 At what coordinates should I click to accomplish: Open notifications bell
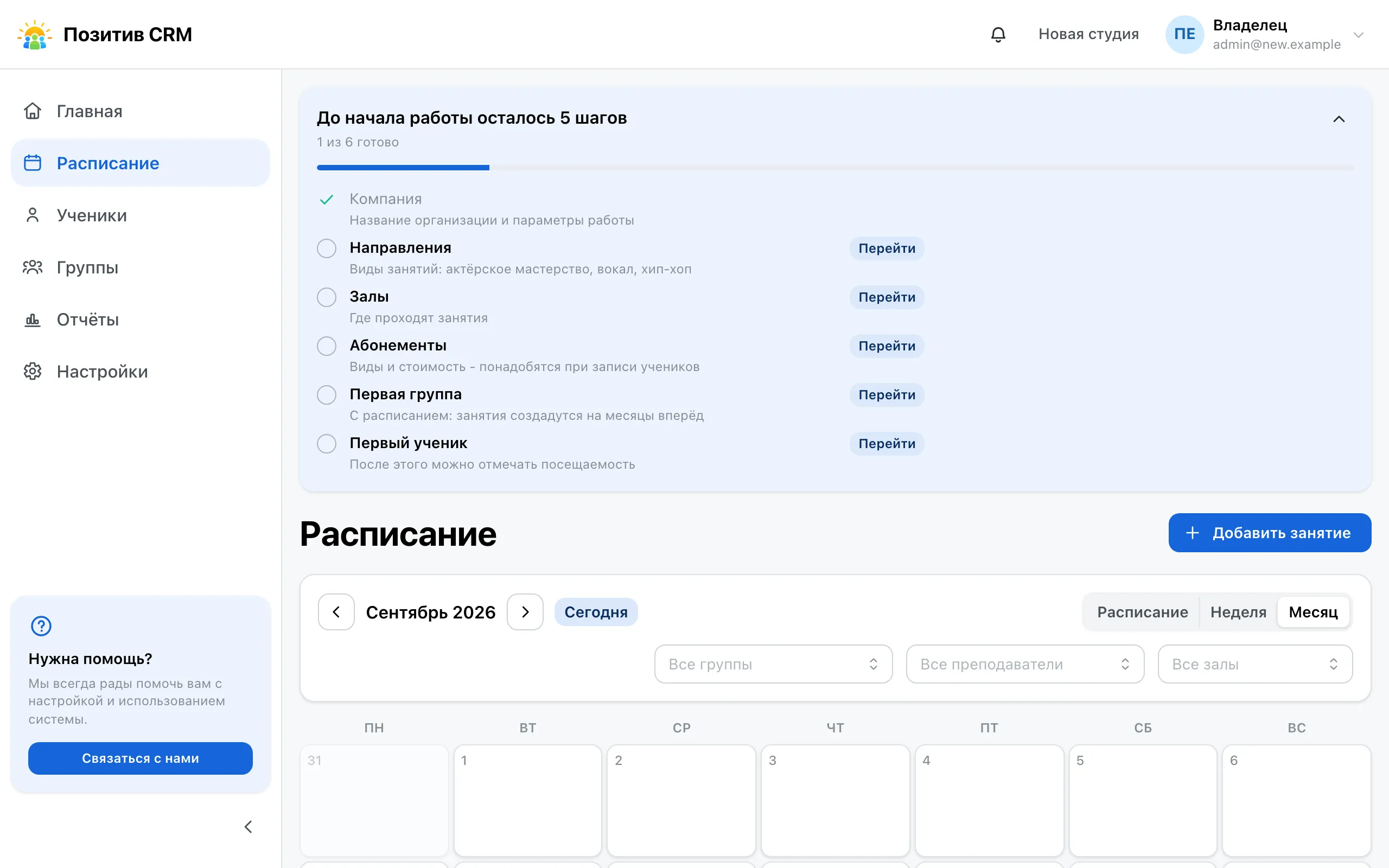pyautogui.click(x=998, y=34)
